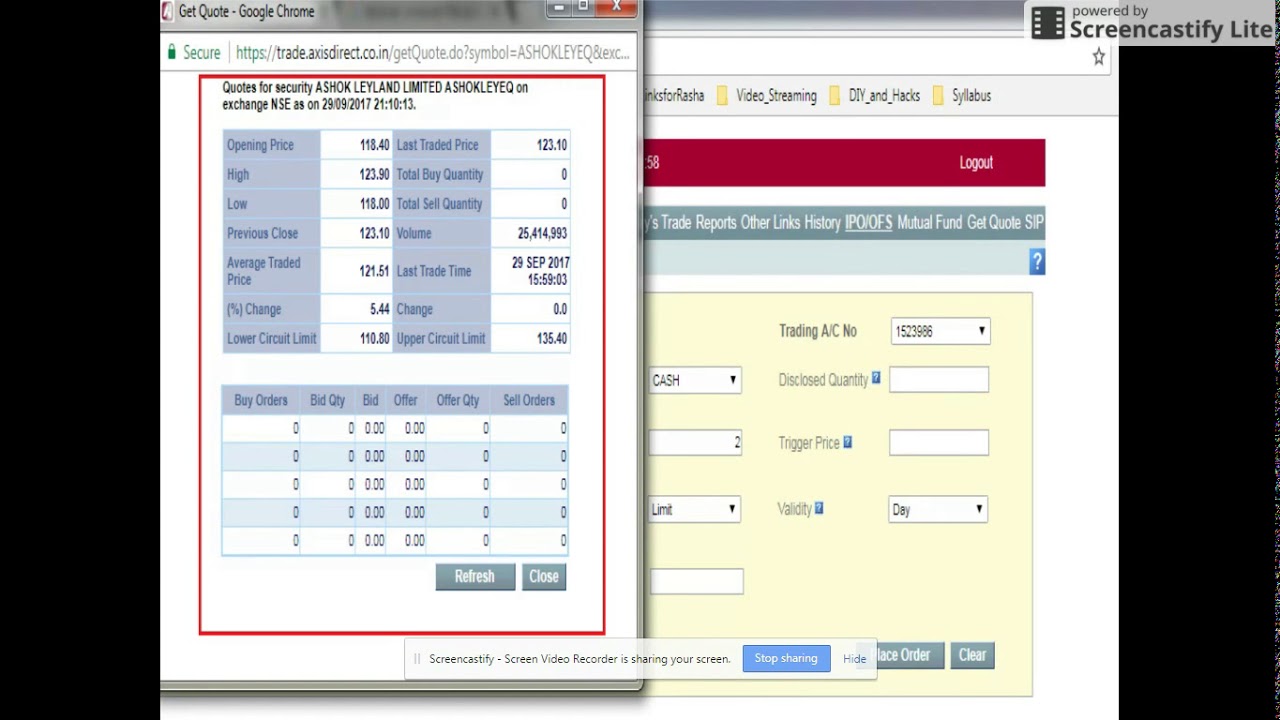Image resolution: width=1280 pixels, height=720 pixels.
Task: Open the Validity Day dropdown
Action: [x=938, y=509]
